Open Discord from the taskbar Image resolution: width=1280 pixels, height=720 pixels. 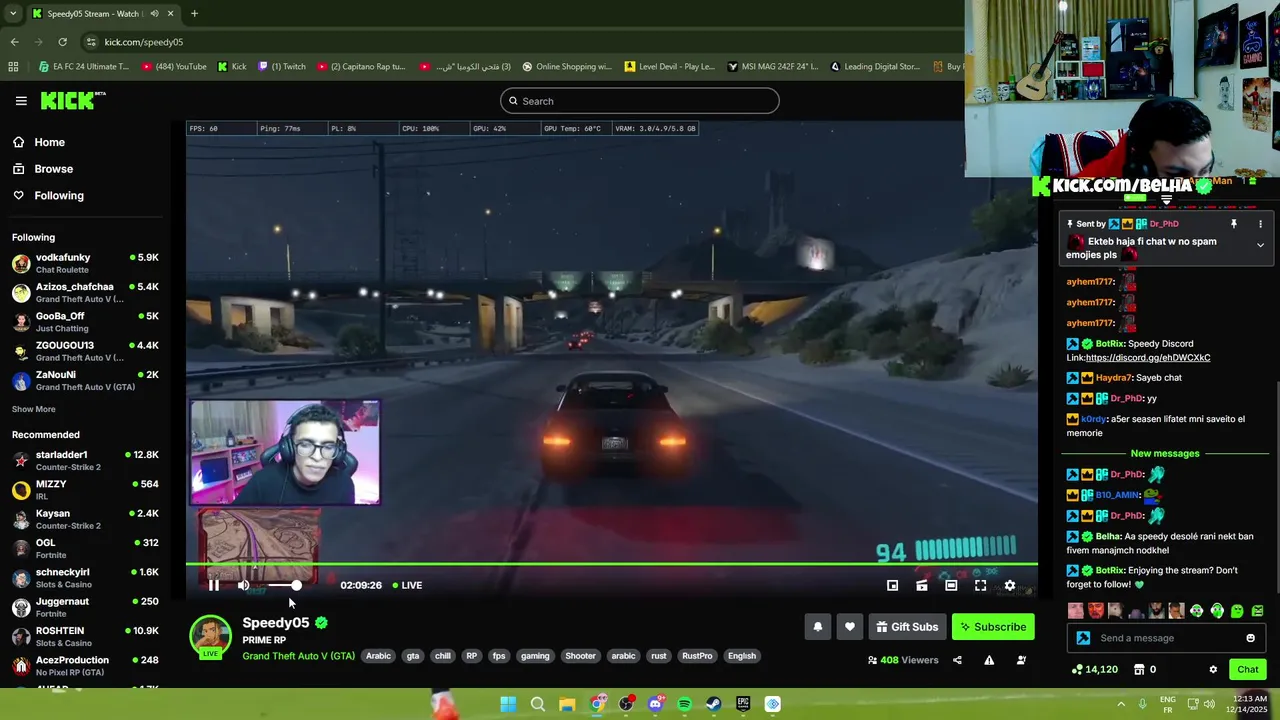[655, 704]
